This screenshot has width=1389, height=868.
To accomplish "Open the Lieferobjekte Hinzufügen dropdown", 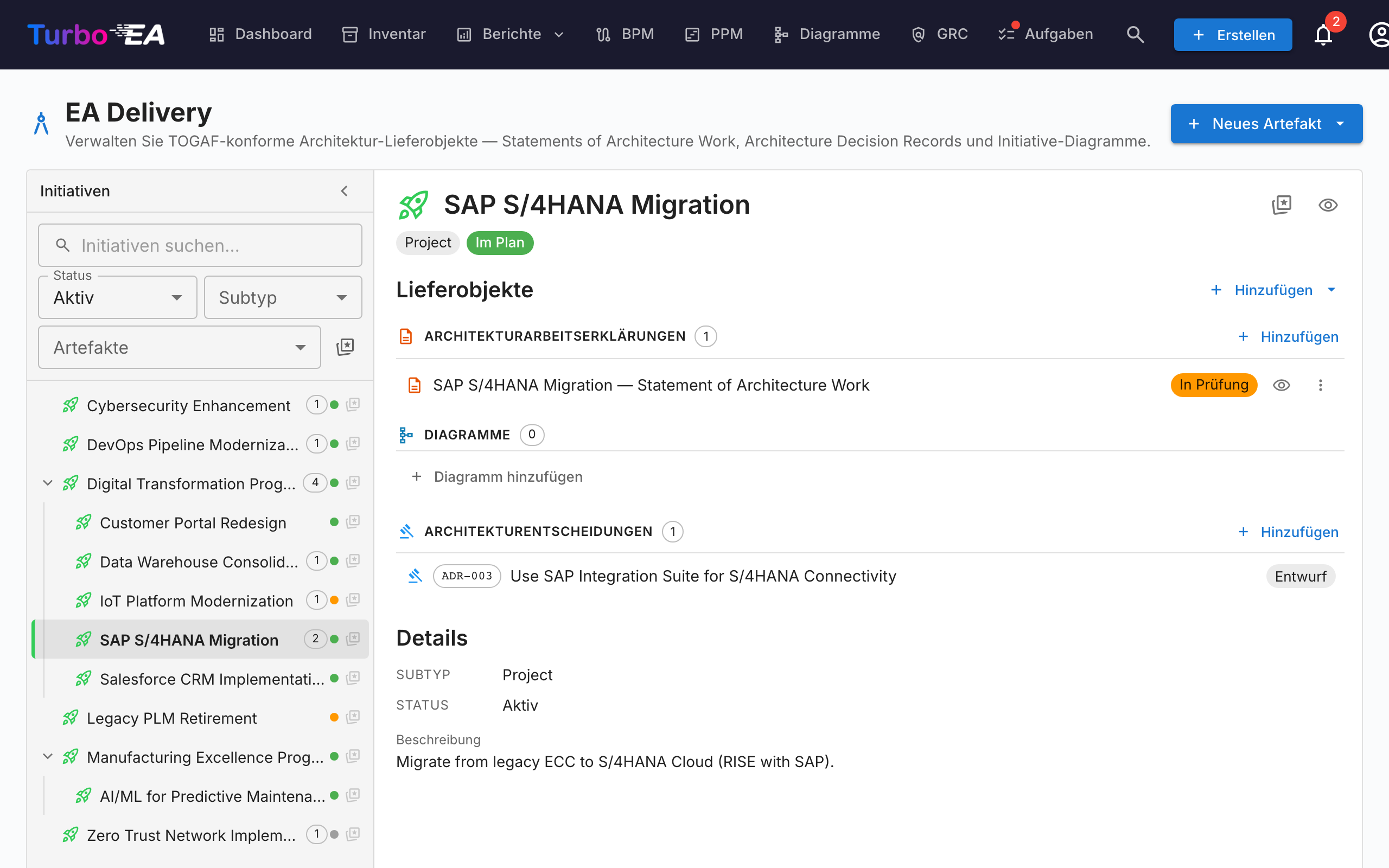I will pos(1273,290).
